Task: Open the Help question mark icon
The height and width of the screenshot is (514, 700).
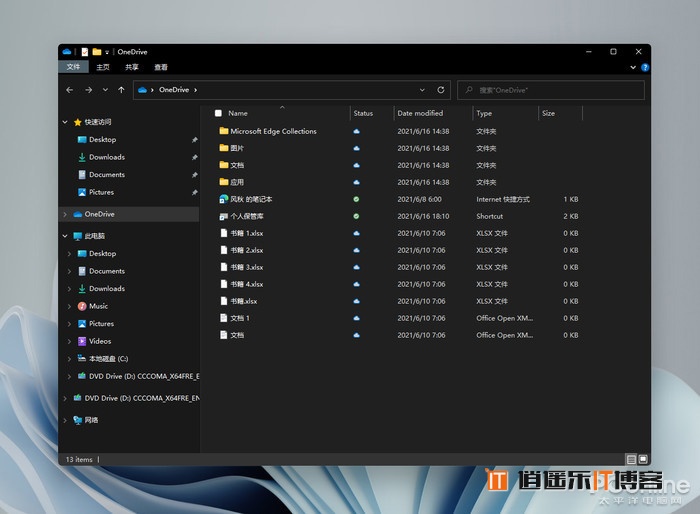Action: [x=645, y=67]
